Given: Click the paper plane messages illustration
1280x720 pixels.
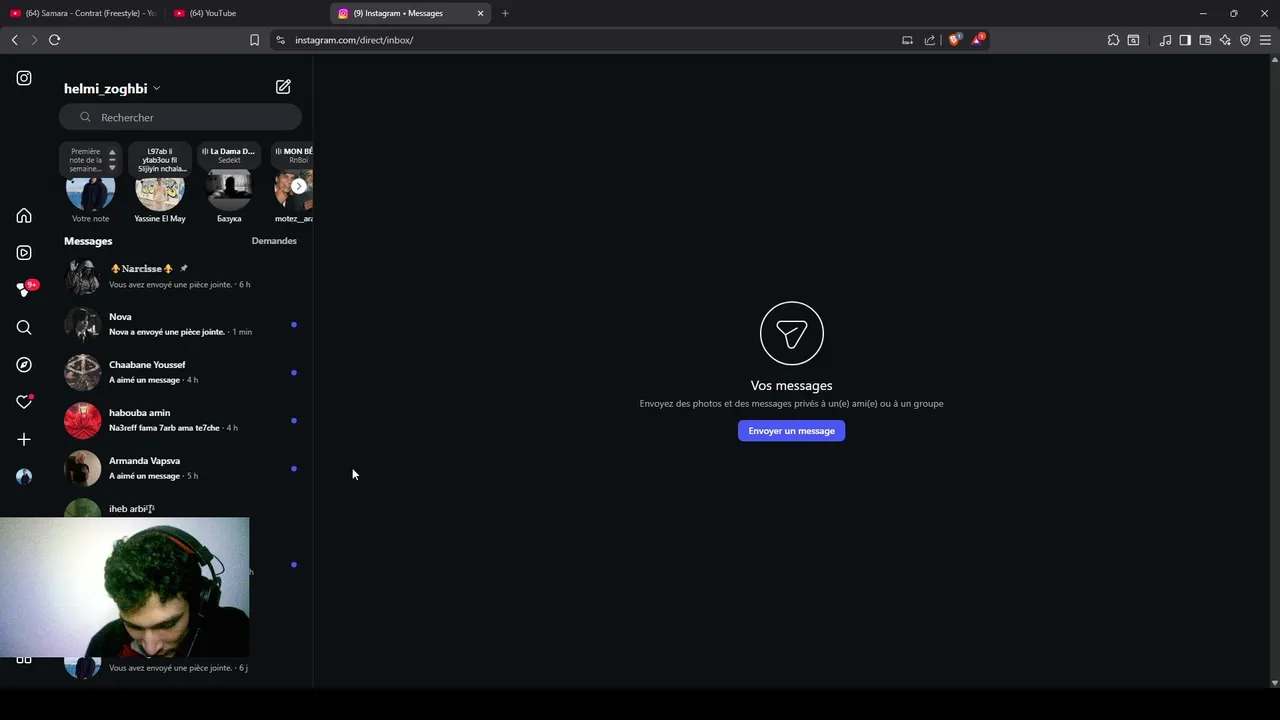Looking at the screenshot, I should point(791,333).
